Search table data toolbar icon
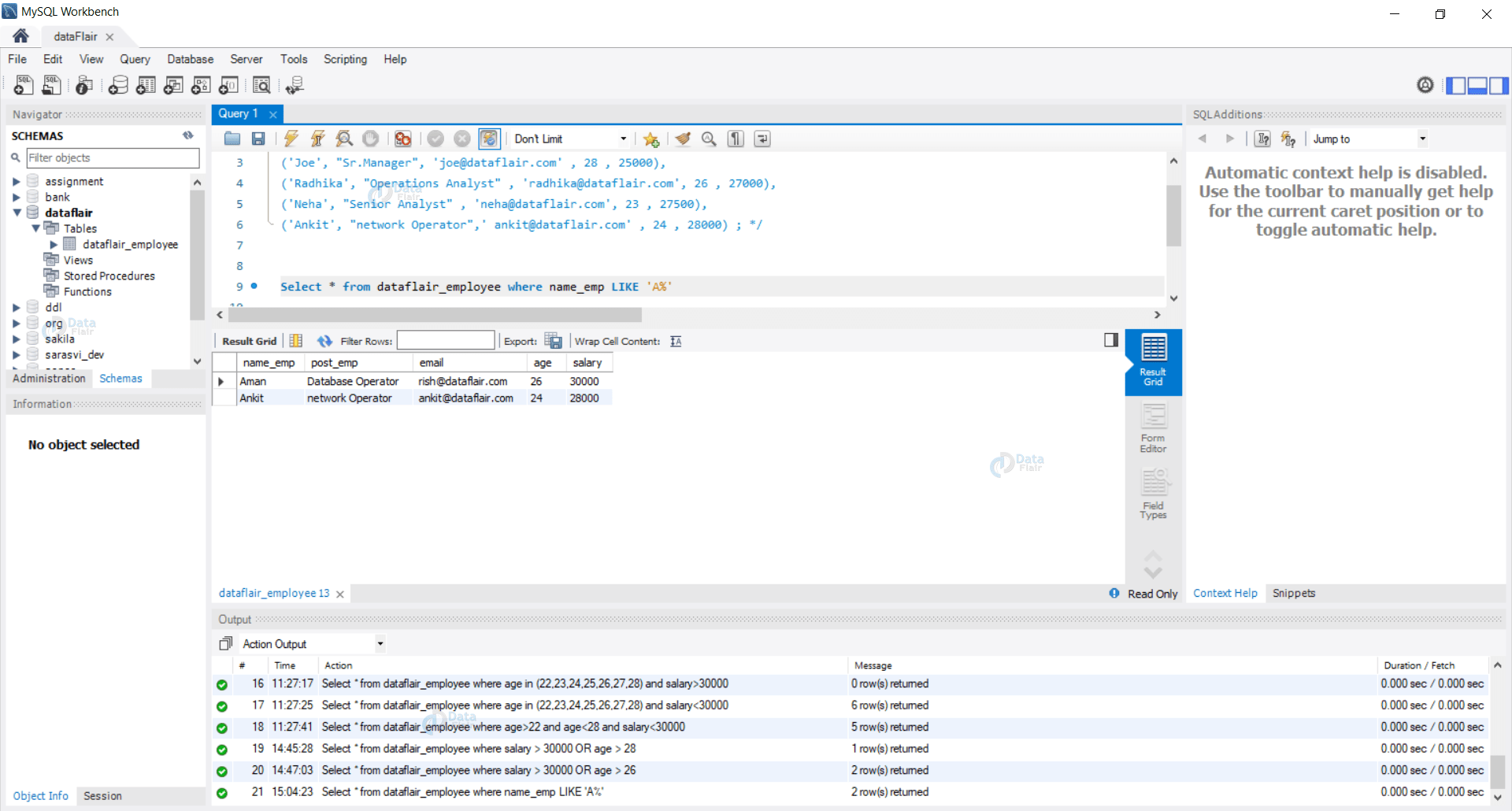The height and width of the screenshot is (811, 1512). (x=261, y=85)
